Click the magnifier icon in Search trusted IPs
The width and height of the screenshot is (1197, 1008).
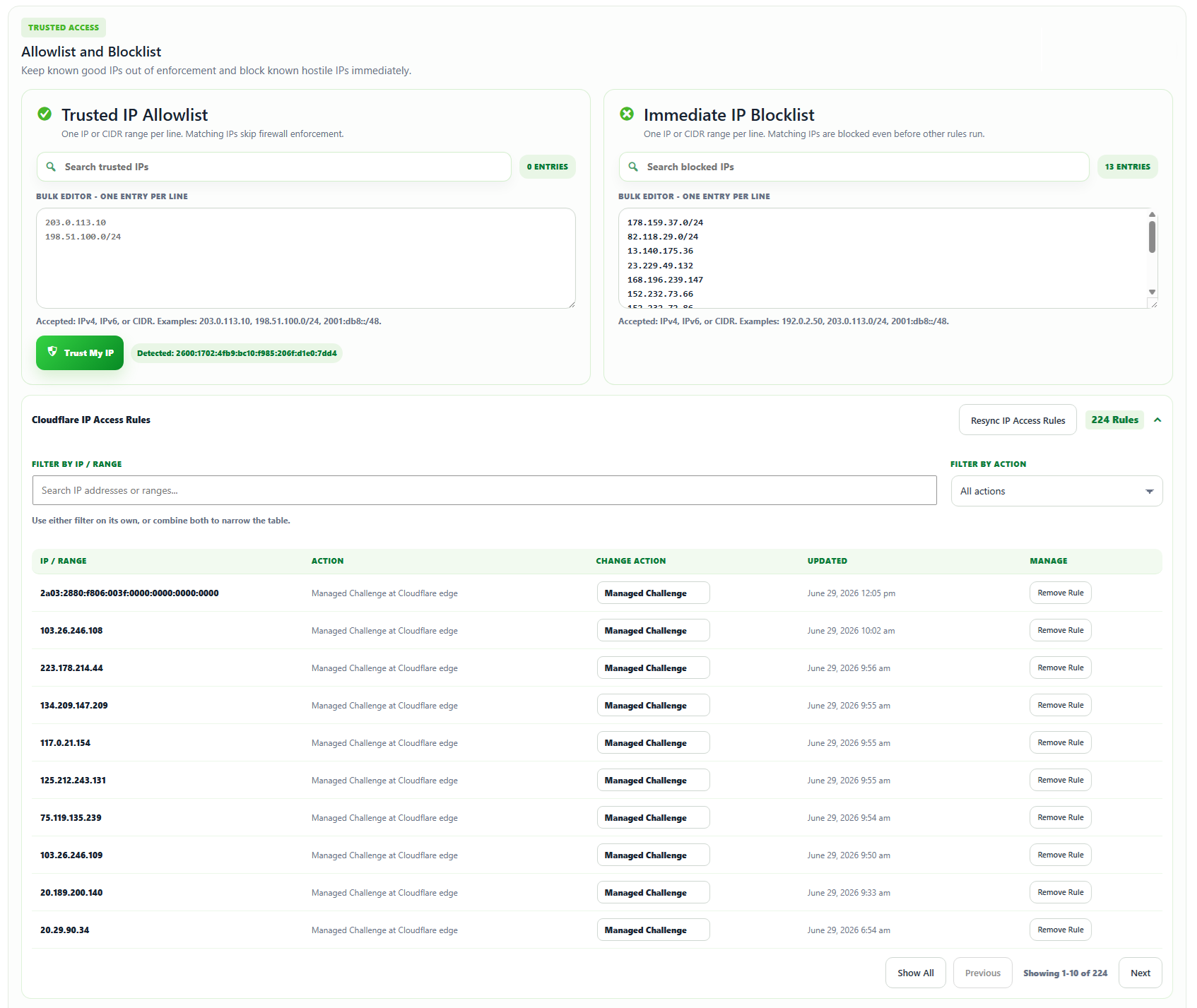point(51,167)
